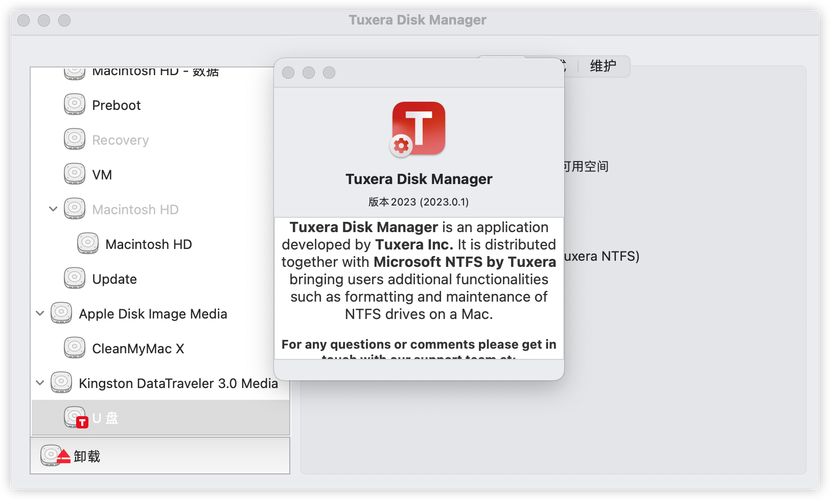Select the U 盘 volume row

pyautogui.click(x=160, y=418)
